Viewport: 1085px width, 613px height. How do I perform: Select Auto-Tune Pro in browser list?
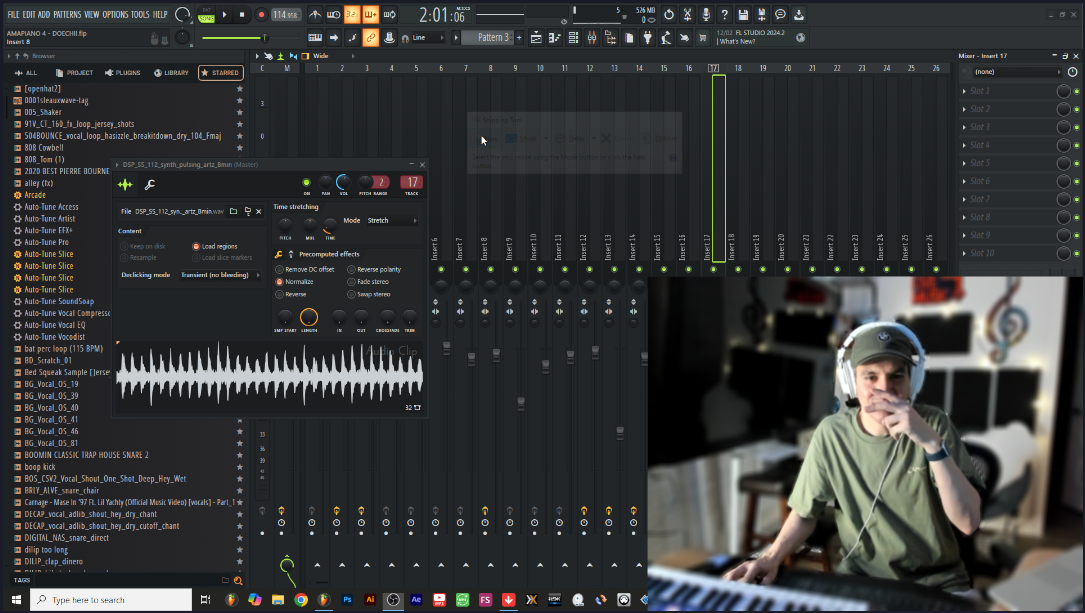pyautogui.click(x=46, y=242)
